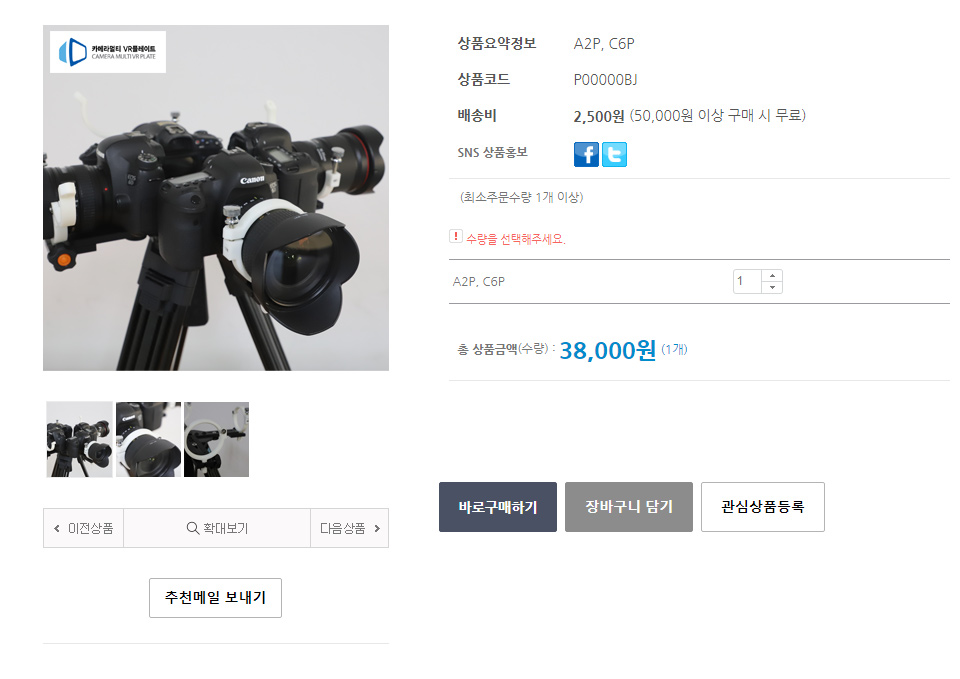The width and height of the screenshot is (960, 679).
Task: Click the A2P, C6P option row label
Action: [479, 282]
